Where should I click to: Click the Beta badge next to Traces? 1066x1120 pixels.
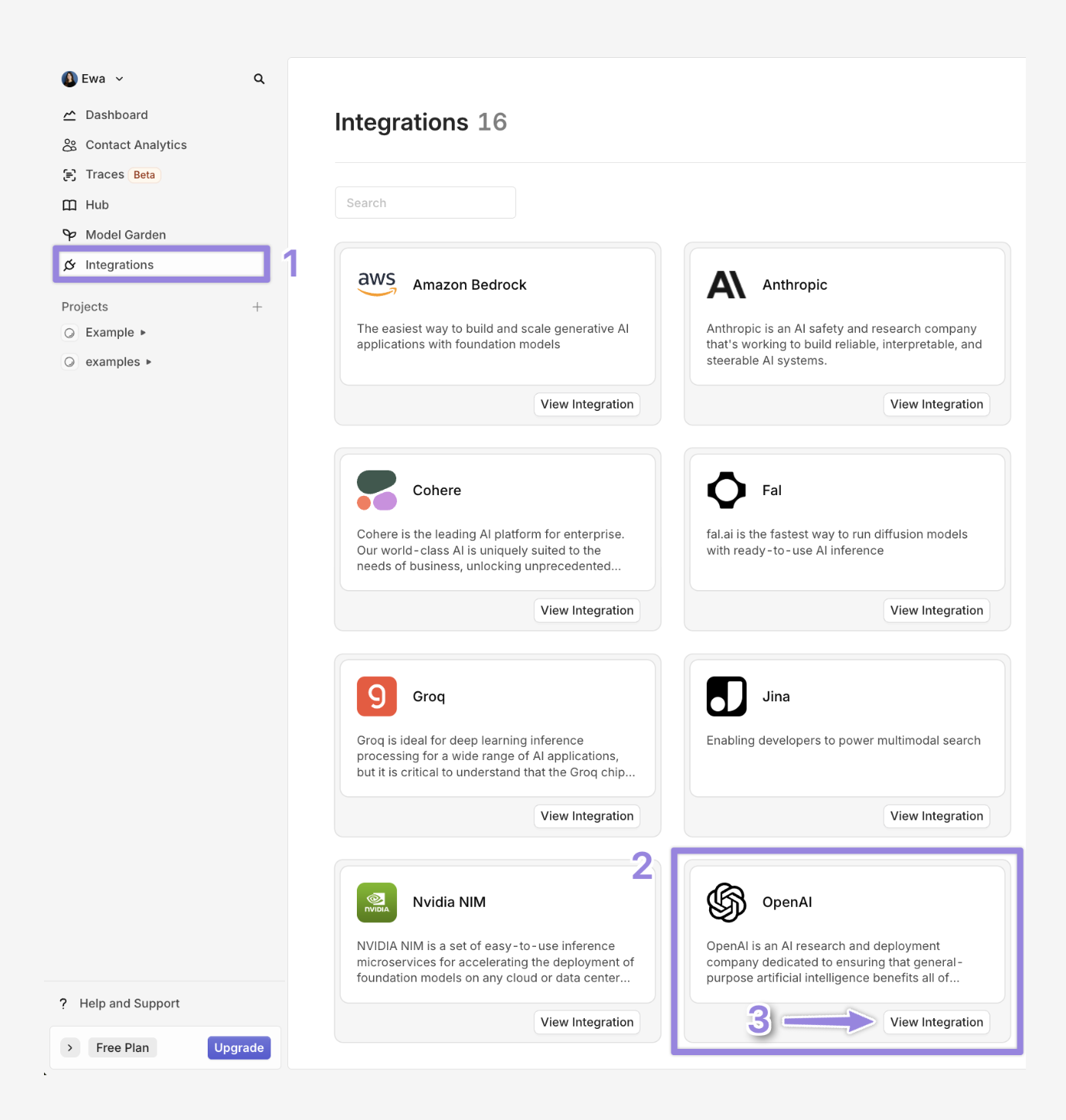pyautogui.click(x=144, y=175)
